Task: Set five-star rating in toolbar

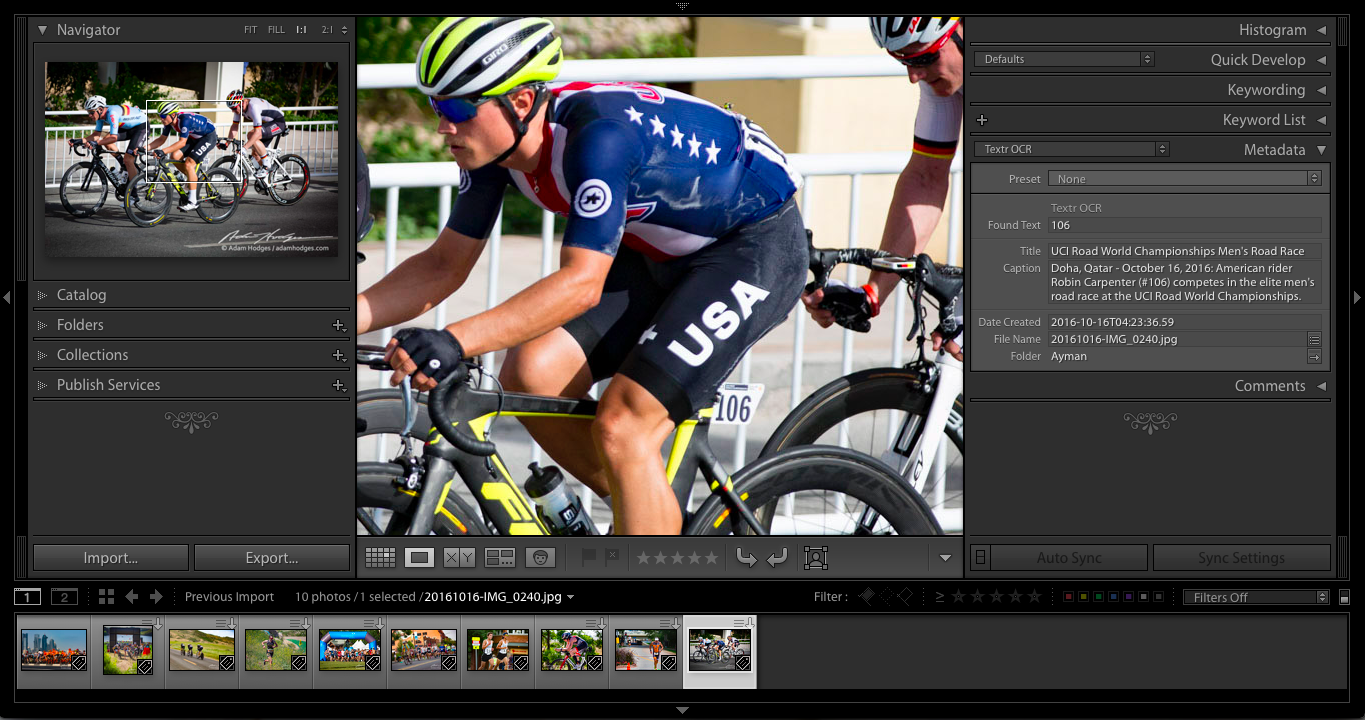Action: [x=711, y=558]
